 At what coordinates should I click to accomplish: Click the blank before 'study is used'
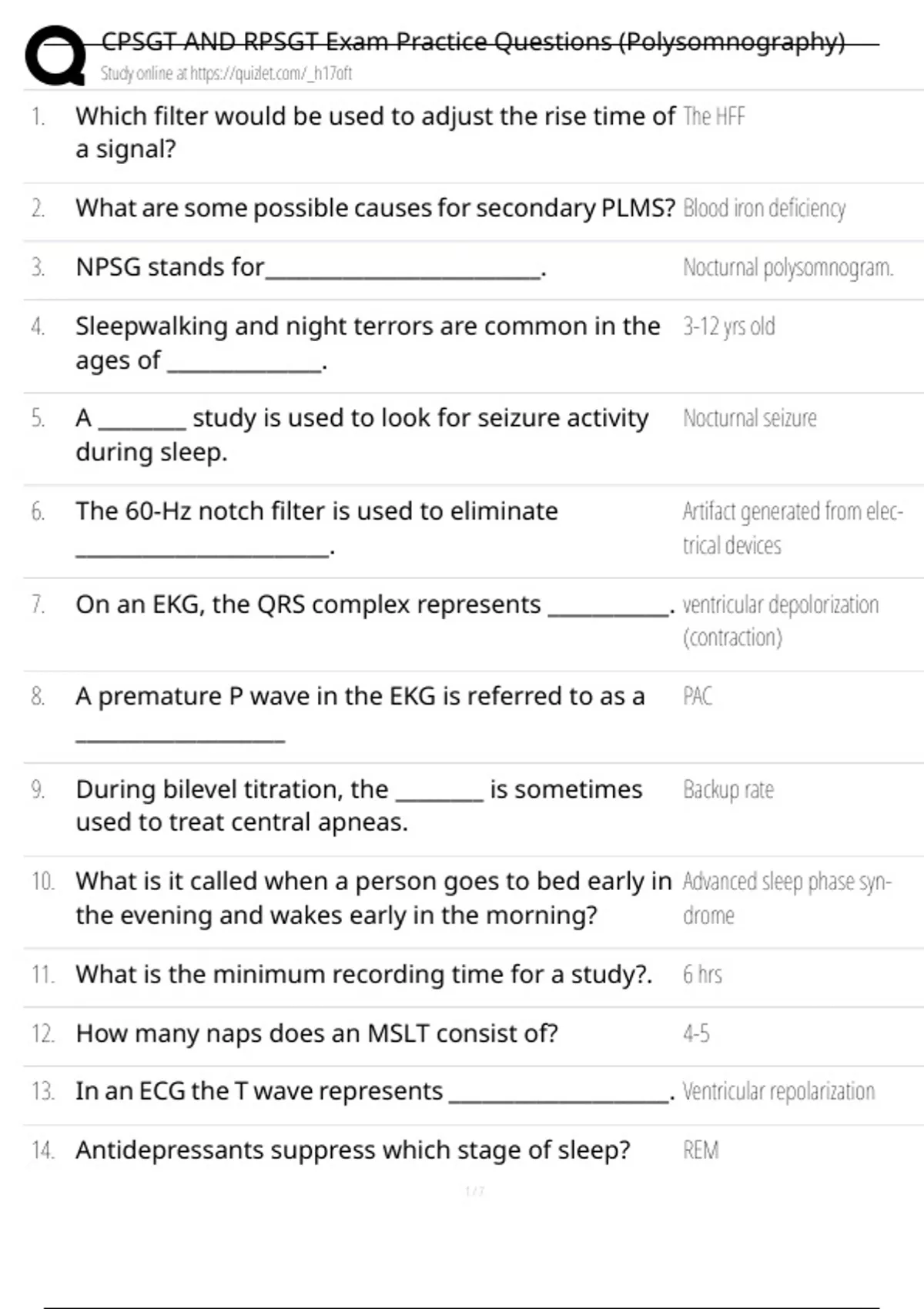[142, 422]
